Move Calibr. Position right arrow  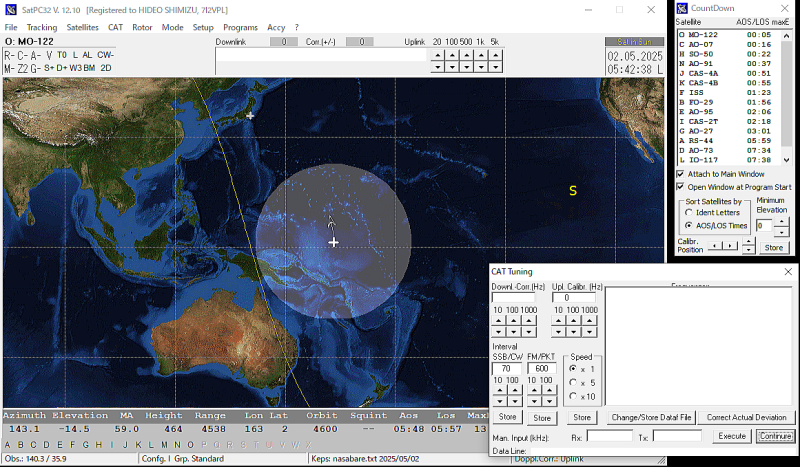[731, 246]
